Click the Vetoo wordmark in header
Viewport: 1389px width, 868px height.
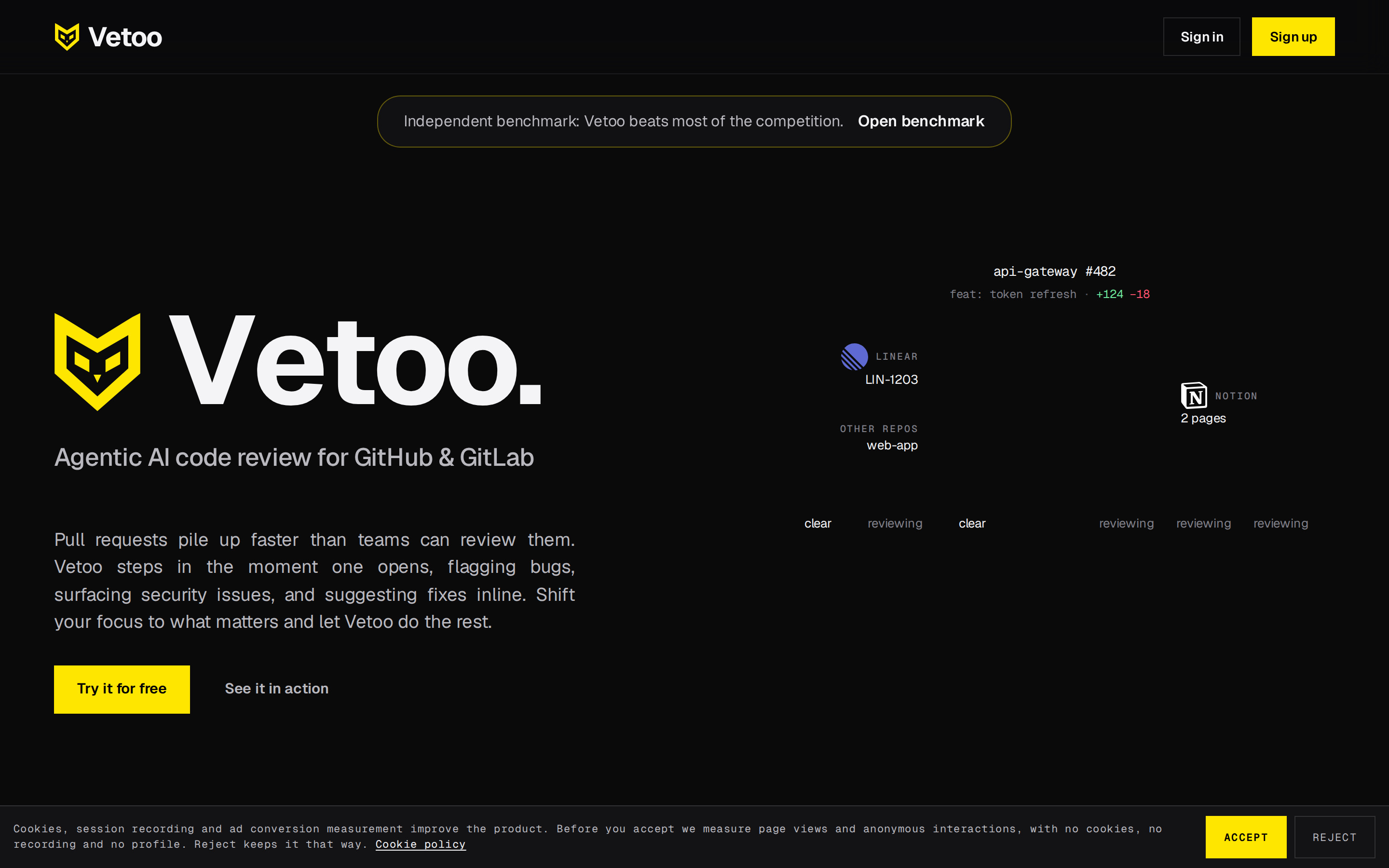pyautogui.click(x=125, y=37)
